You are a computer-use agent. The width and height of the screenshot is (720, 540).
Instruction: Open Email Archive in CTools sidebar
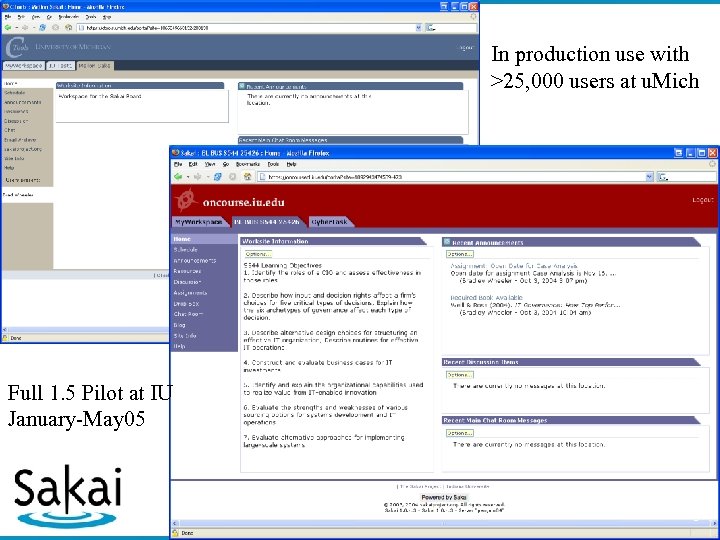20,140
